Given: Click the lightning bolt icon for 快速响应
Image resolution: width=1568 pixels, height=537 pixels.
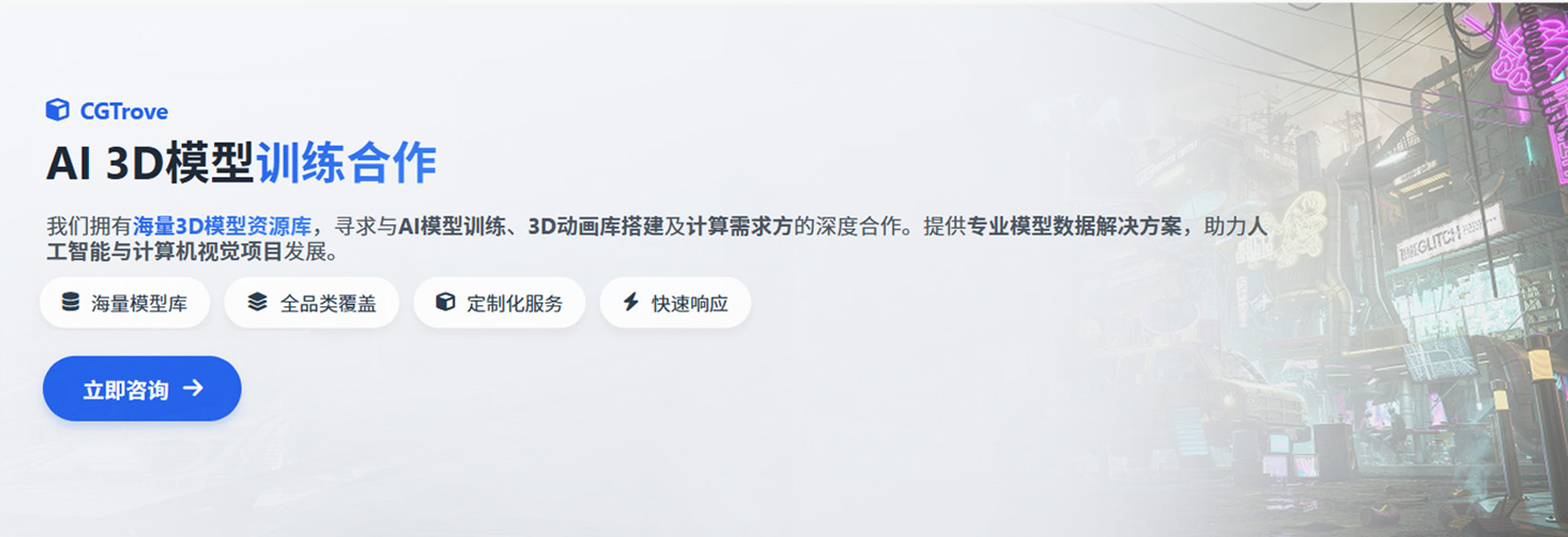Looking at the screenshot, I should 631,302.
